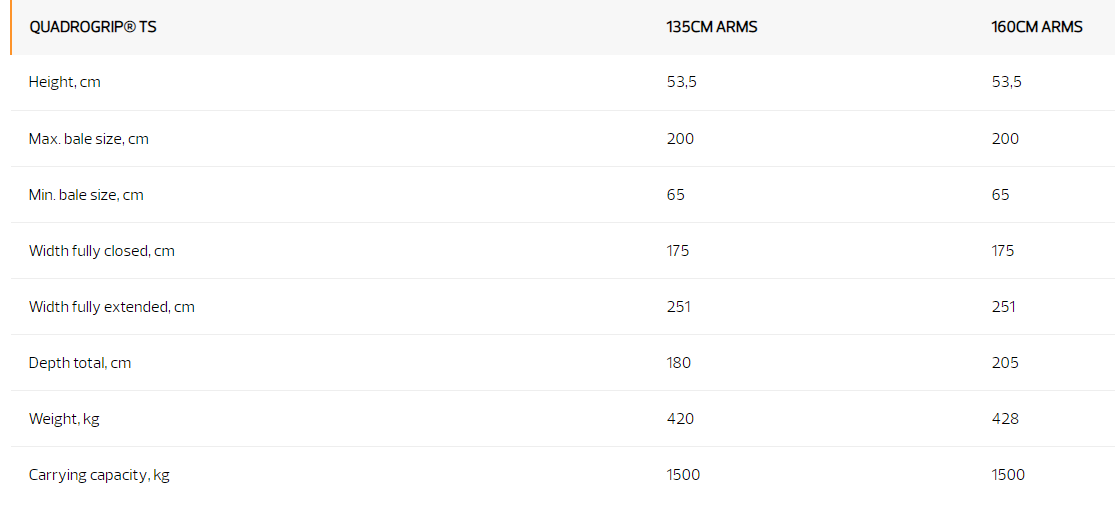Screen dimensions: 1115x515
Task: Click the 'Max. bale size, cm' label
Action: point(89,139)
